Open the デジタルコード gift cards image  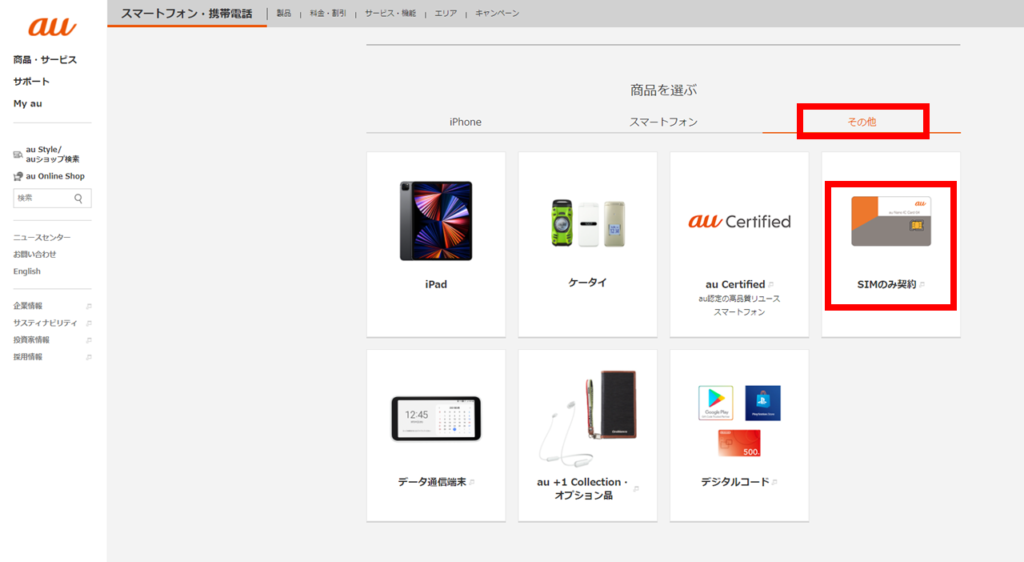pos(739,421)
